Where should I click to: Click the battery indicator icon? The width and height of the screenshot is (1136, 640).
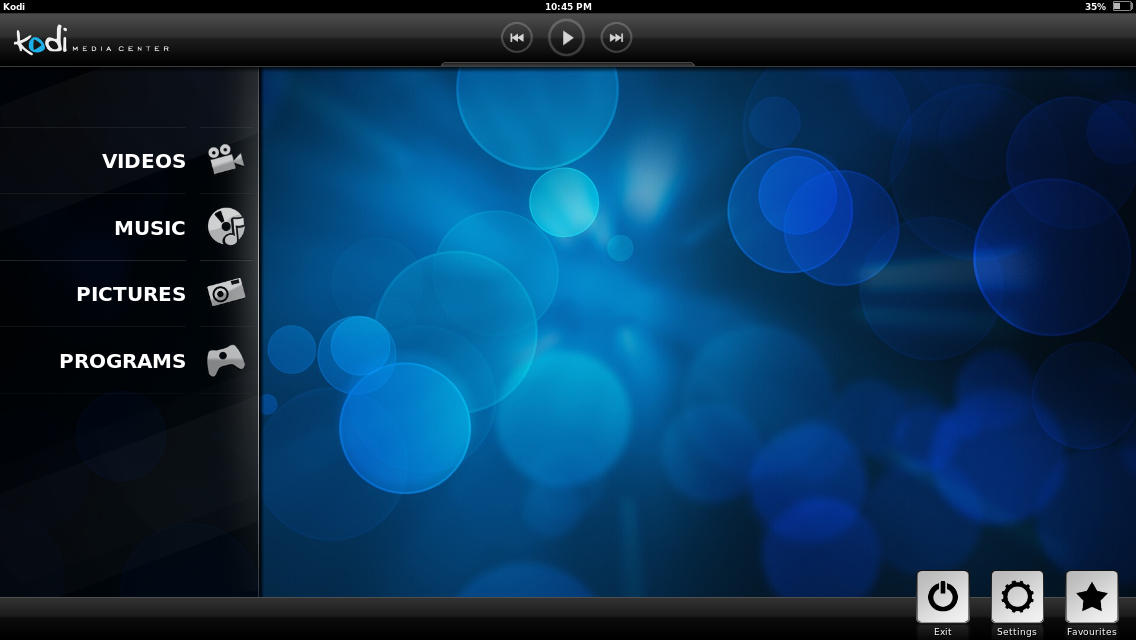coord(1122,7)
